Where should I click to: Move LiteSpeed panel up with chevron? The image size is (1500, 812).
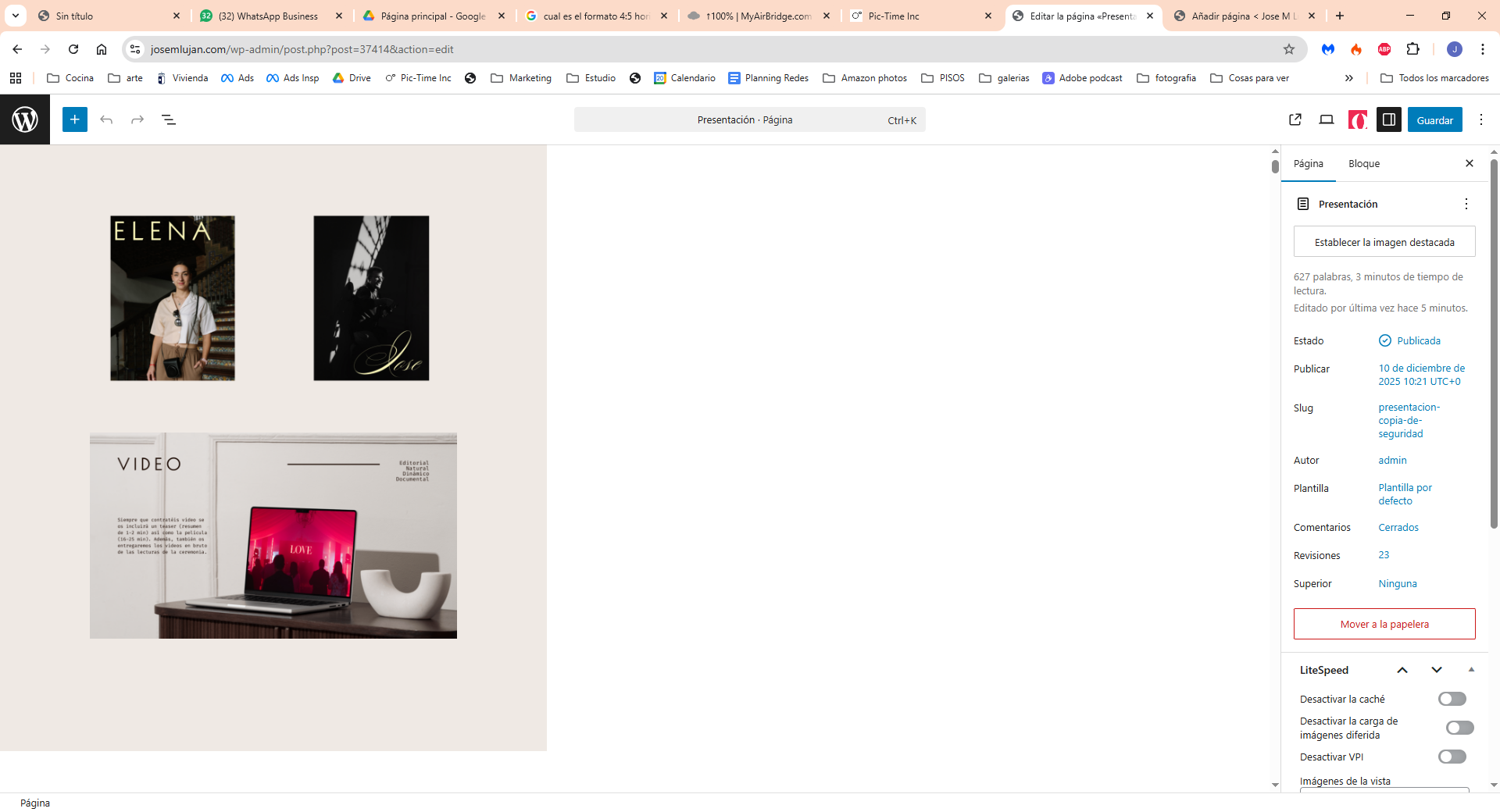click(1402, 670)
